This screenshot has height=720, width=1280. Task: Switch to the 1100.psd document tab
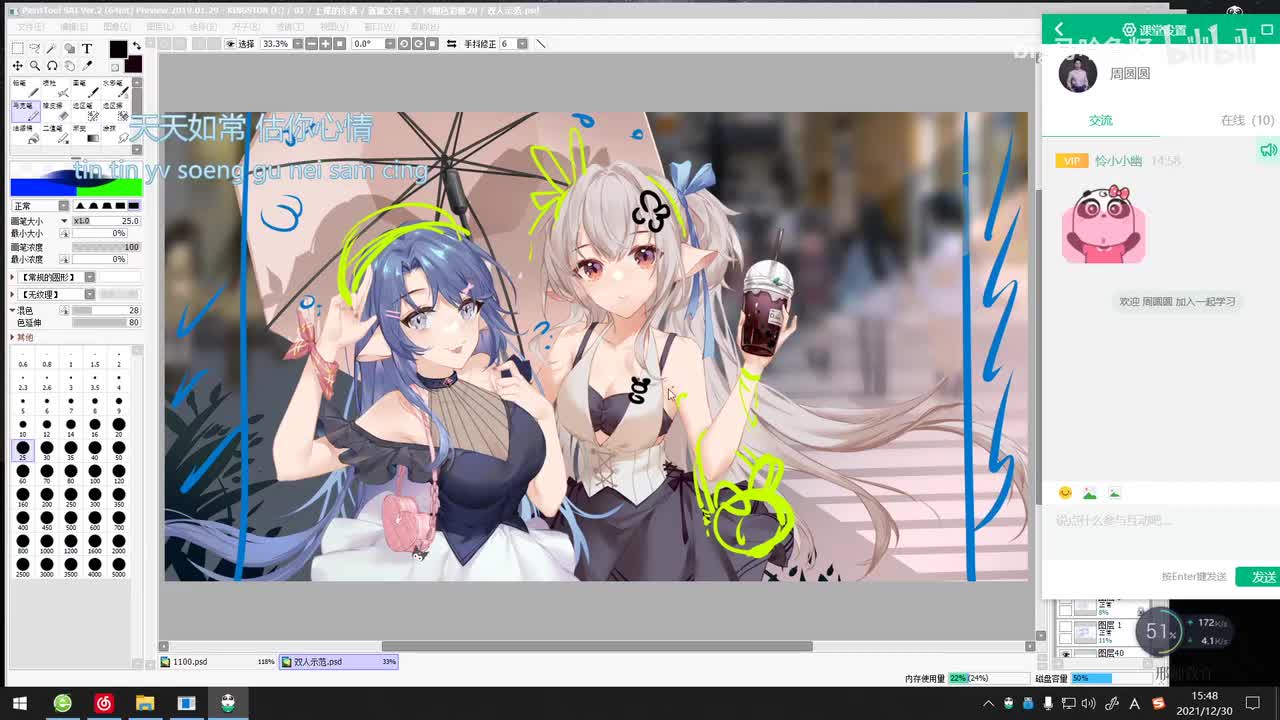click(218, 662)
